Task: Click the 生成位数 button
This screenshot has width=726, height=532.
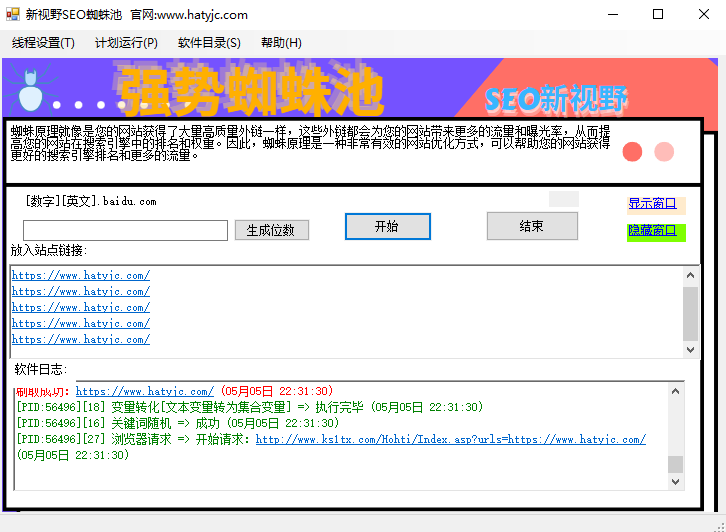Action: pyautogui.click(x=272, y=230)
